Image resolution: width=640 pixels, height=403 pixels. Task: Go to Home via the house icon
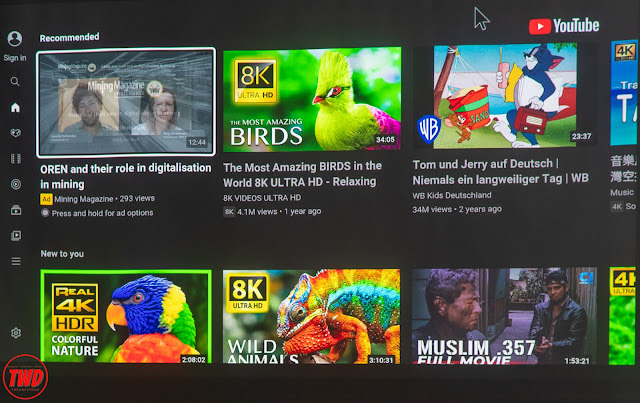pyautogui.click(x=16, y=107)
